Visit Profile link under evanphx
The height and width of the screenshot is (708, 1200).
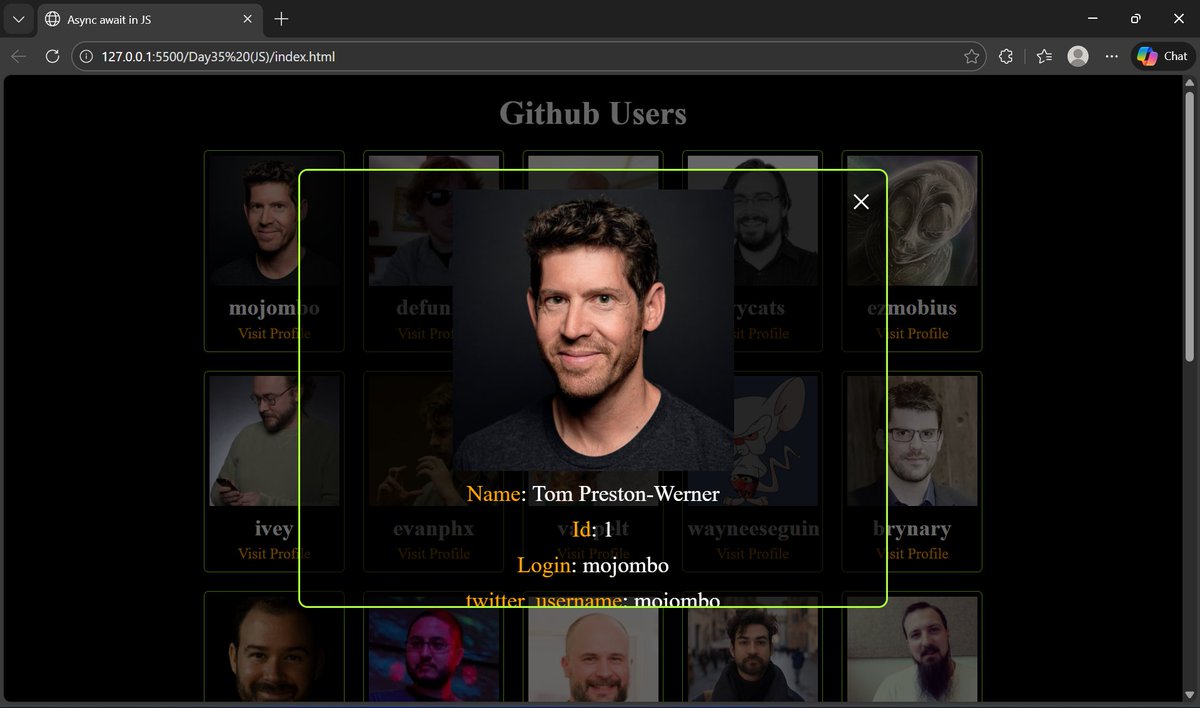pyautogui.click(x=434, y=553)
